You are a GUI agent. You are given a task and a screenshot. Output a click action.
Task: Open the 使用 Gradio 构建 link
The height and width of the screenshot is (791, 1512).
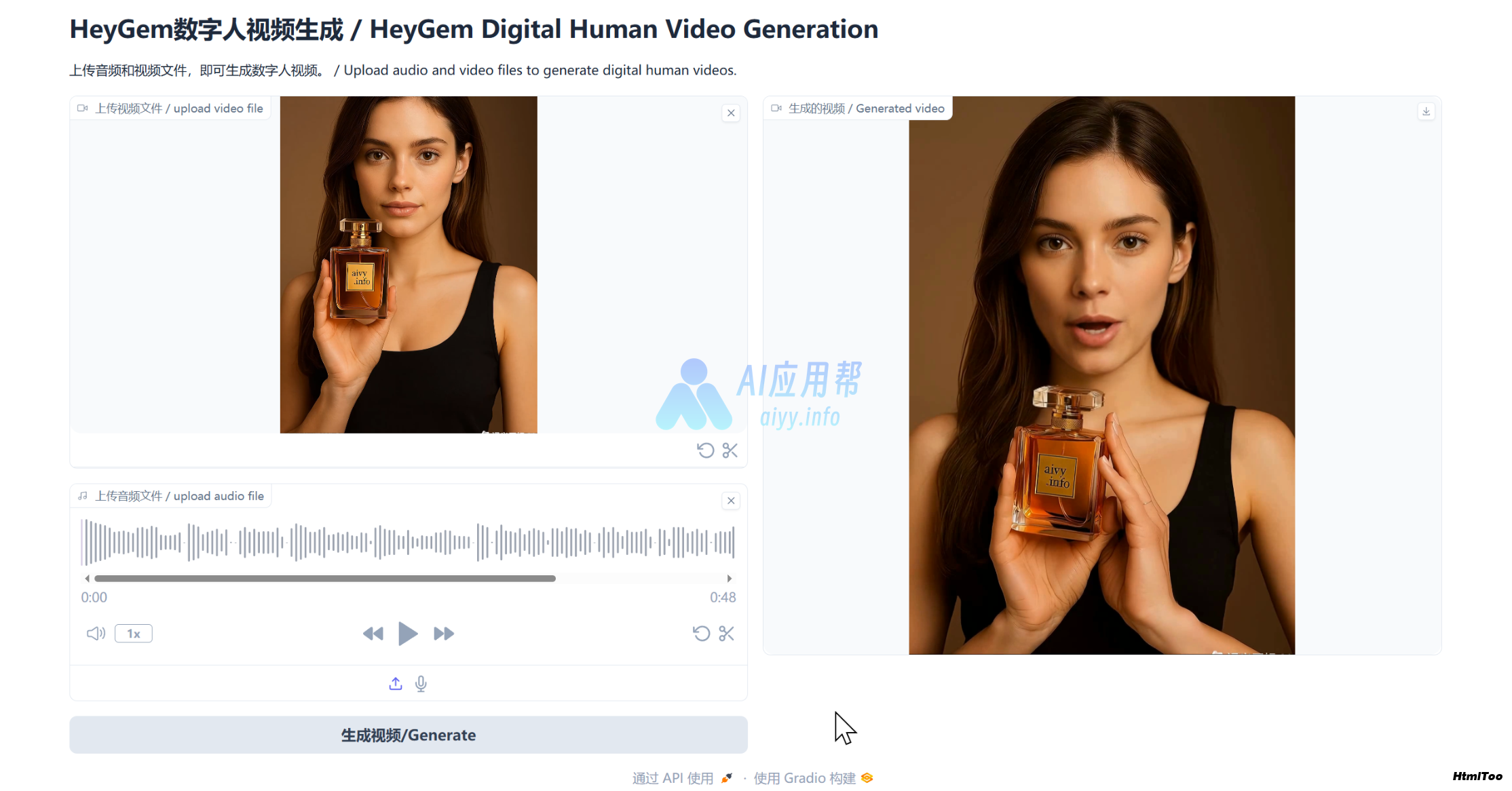point(813,778)
